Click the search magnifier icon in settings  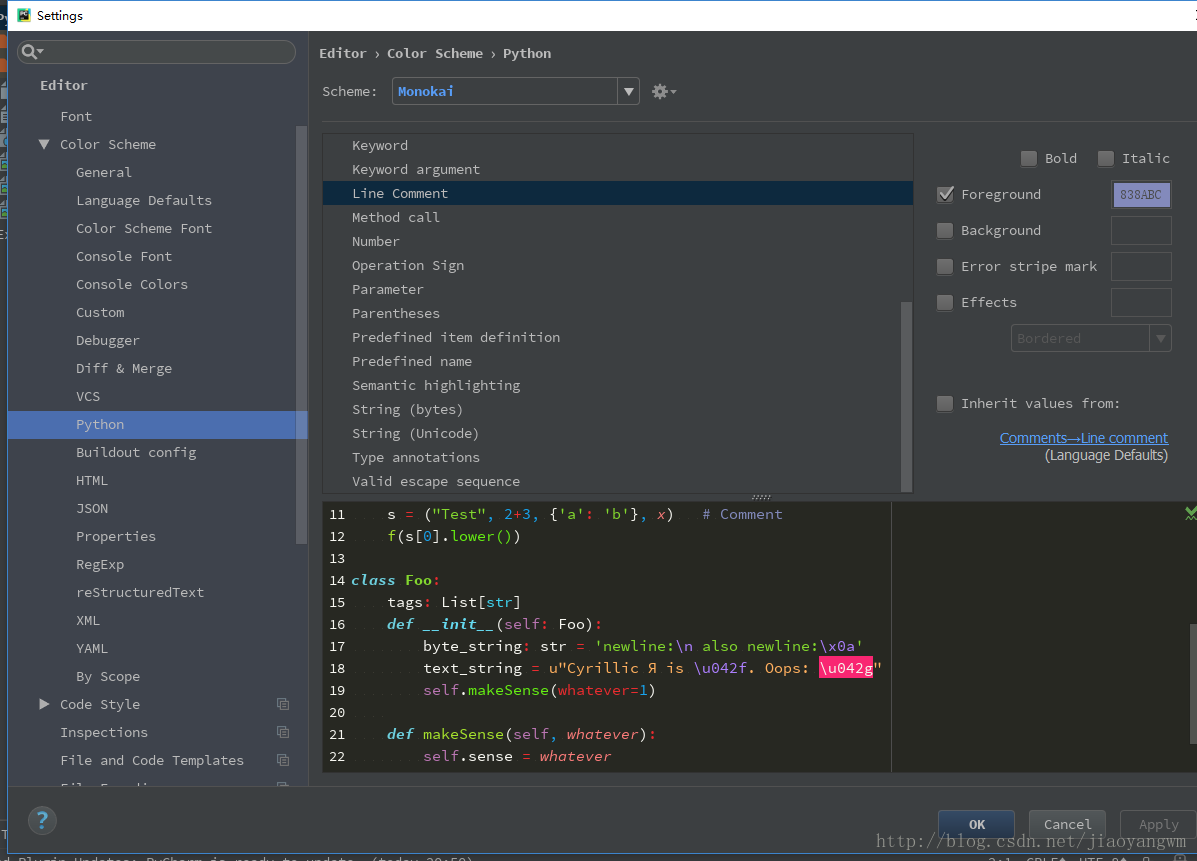coord(29,52)
